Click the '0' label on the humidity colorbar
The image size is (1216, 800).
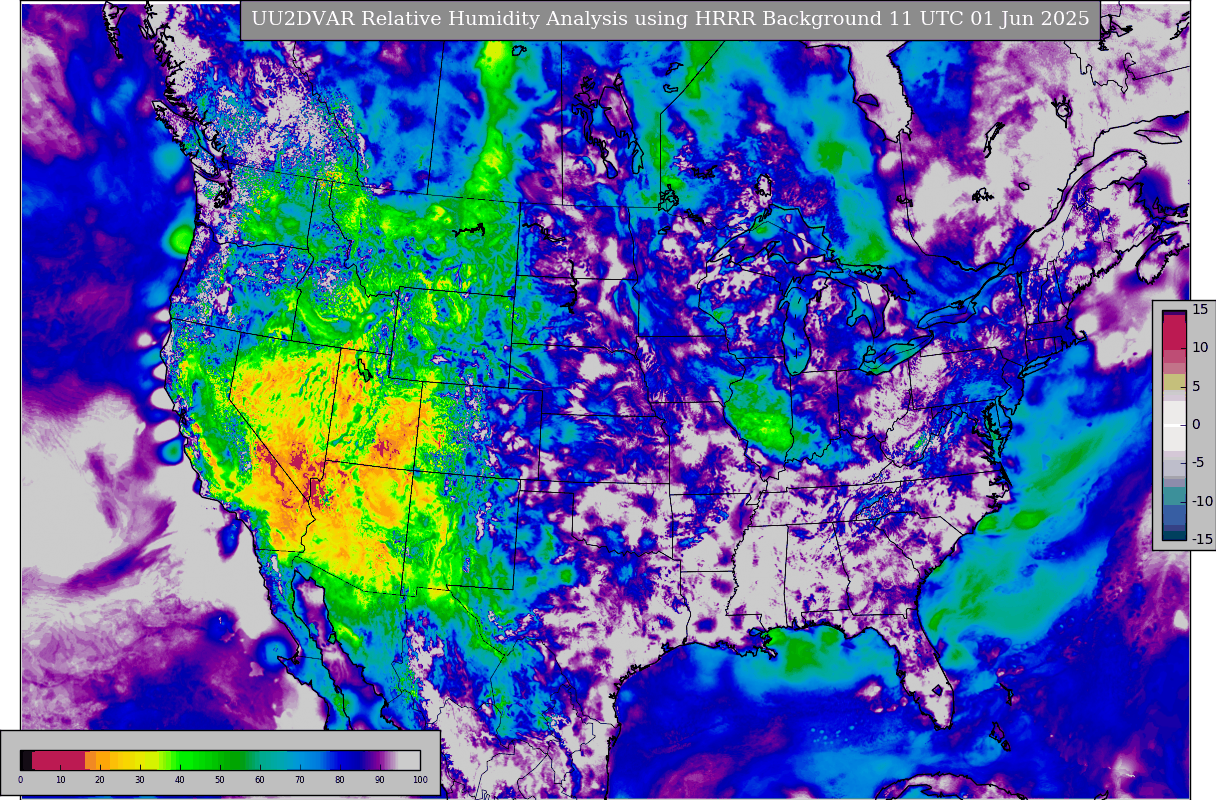pyautogui.click(x=20, y=780)
